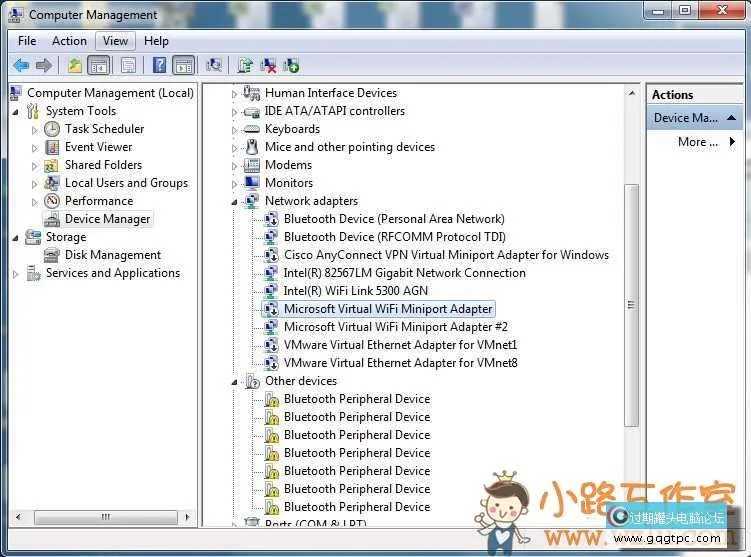751x557 pixels.
Task: Collapse the Device Manager actions header
Action: (732, 118)
